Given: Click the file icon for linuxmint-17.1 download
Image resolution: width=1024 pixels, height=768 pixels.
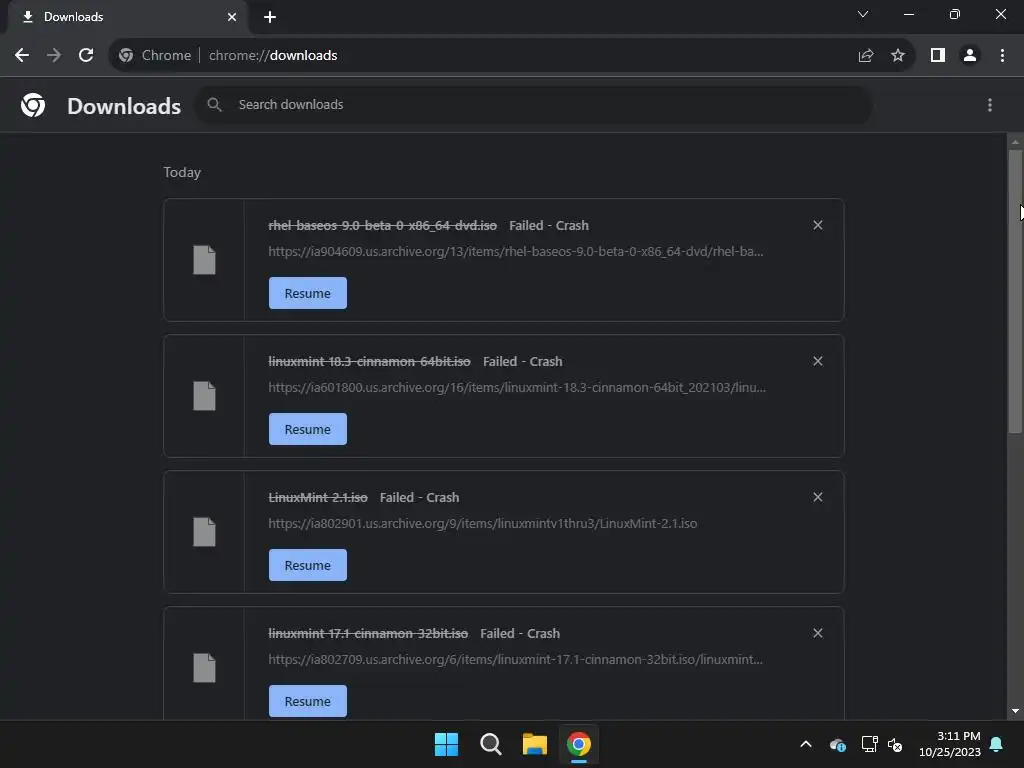Looking at the screenshot, I should click(204, 667).
